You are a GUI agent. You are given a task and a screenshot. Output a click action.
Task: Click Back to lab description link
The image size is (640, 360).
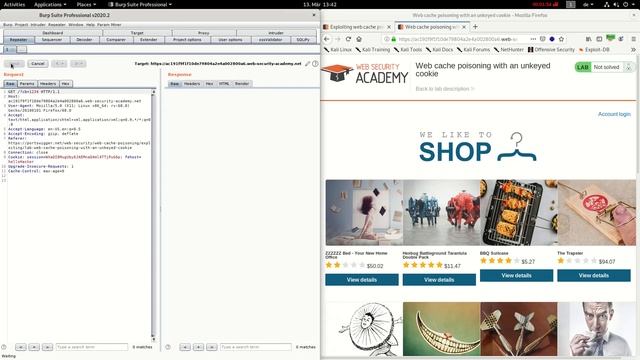445,89
